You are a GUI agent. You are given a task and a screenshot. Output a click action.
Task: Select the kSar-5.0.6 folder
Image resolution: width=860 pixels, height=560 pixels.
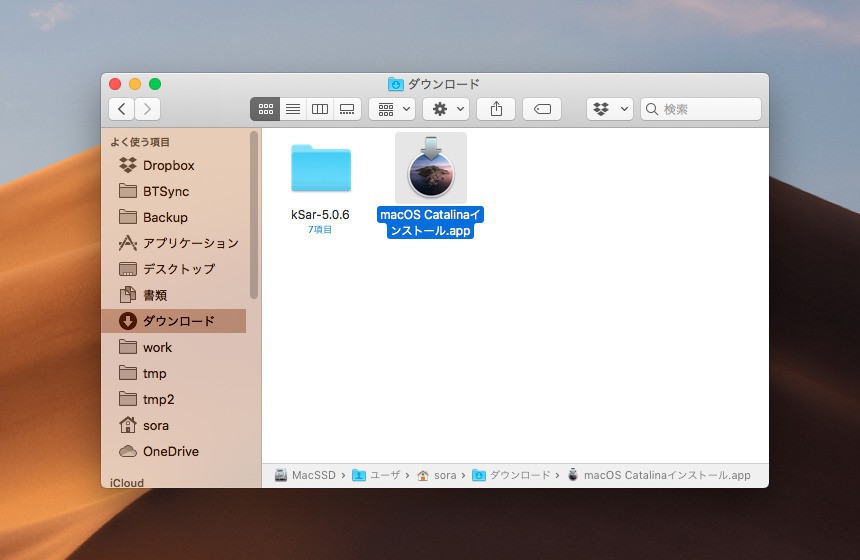320,168
